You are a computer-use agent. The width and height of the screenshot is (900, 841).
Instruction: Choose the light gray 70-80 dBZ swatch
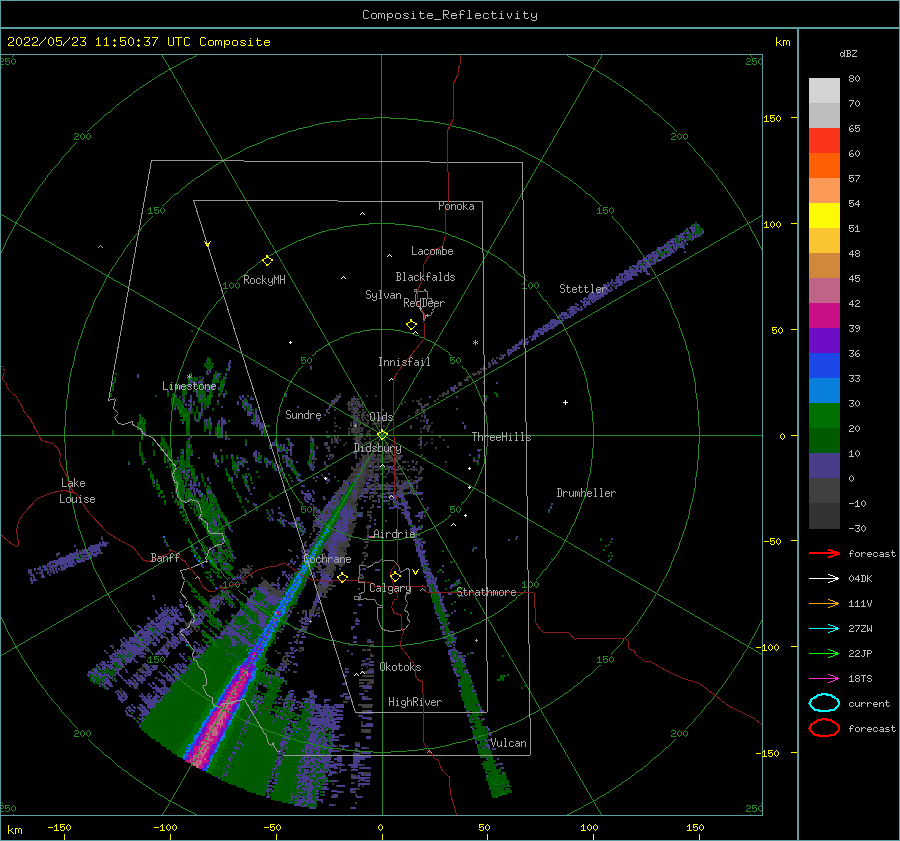click(x=824, y=91)
